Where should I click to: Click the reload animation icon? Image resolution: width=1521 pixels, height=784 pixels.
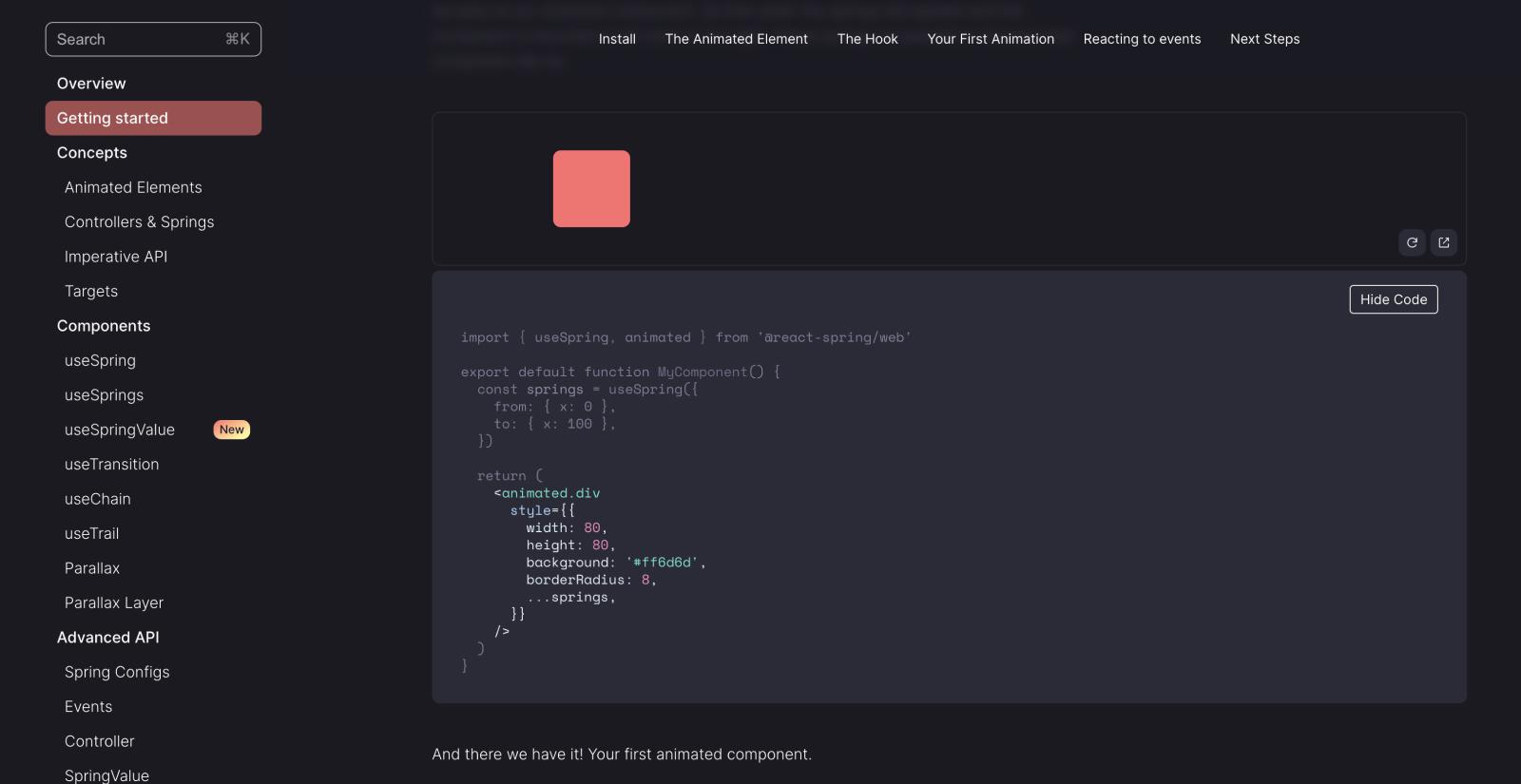click(1412, 242)
